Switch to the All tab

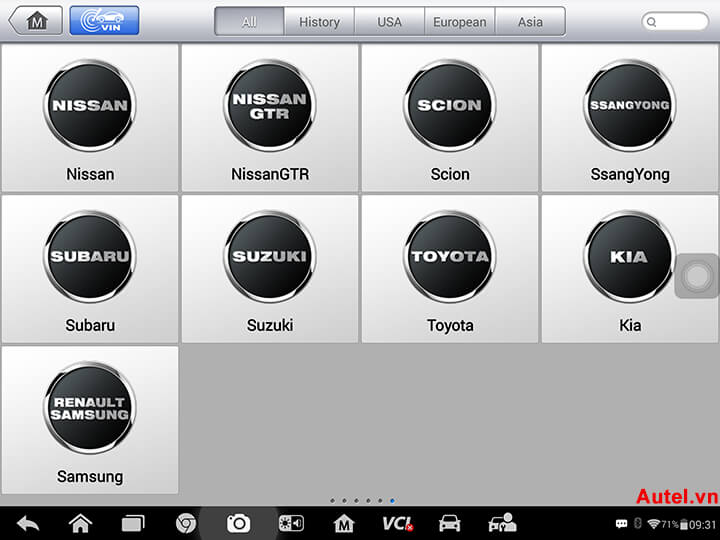[x=249, y=22]
